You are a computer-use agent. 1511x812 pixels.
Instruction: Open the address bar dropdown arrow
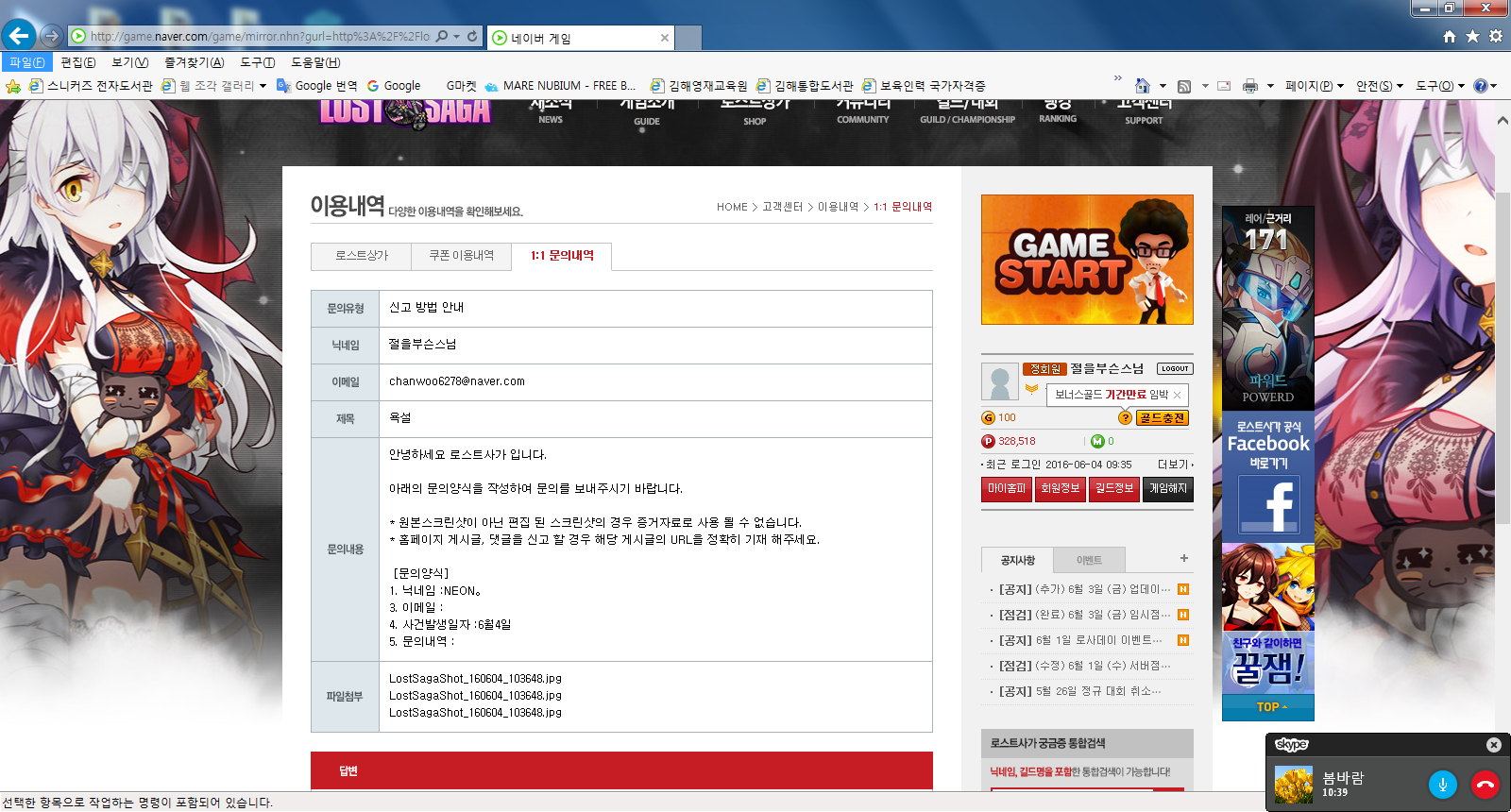pyautogui.click(x=457, y=36)
